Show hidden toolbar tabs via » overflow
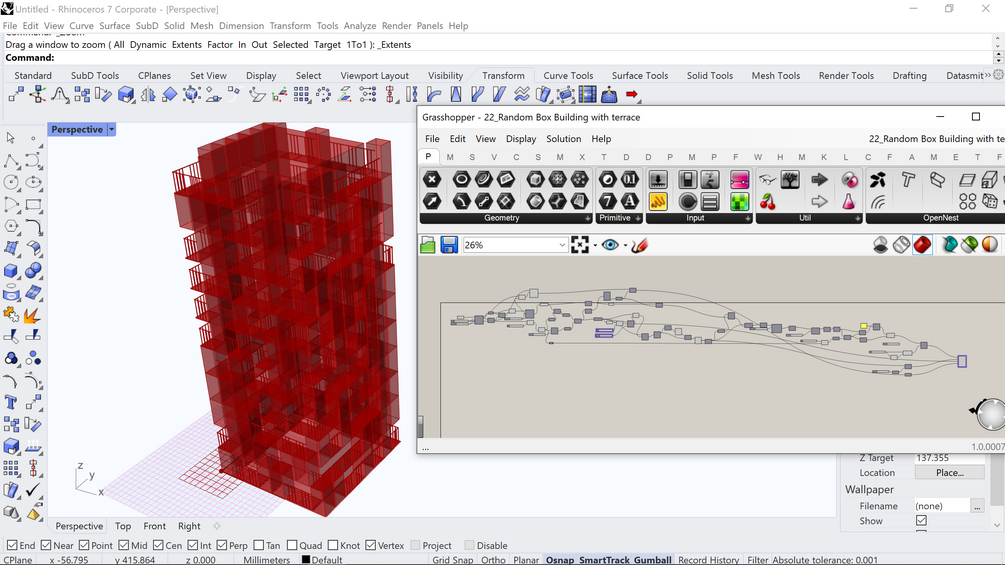Viewport: 1005px width, 565px height. [988, 75]
